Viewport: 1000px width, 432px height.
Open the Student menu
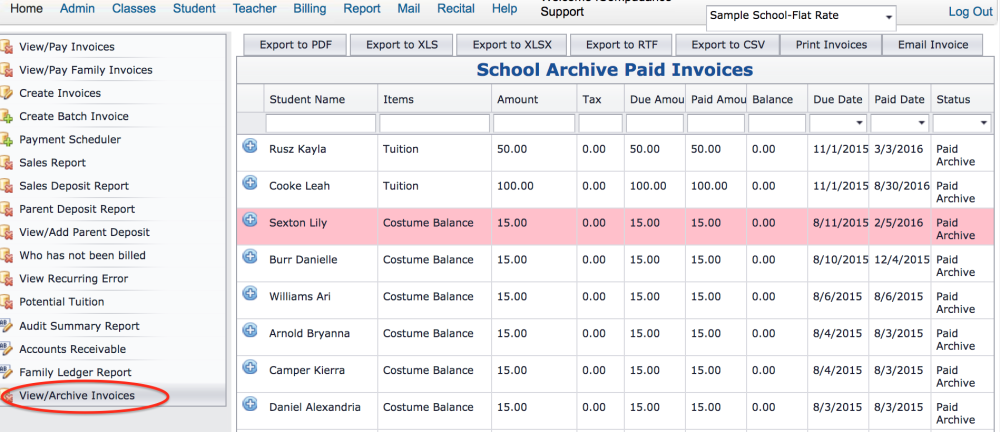pos(195,9)
